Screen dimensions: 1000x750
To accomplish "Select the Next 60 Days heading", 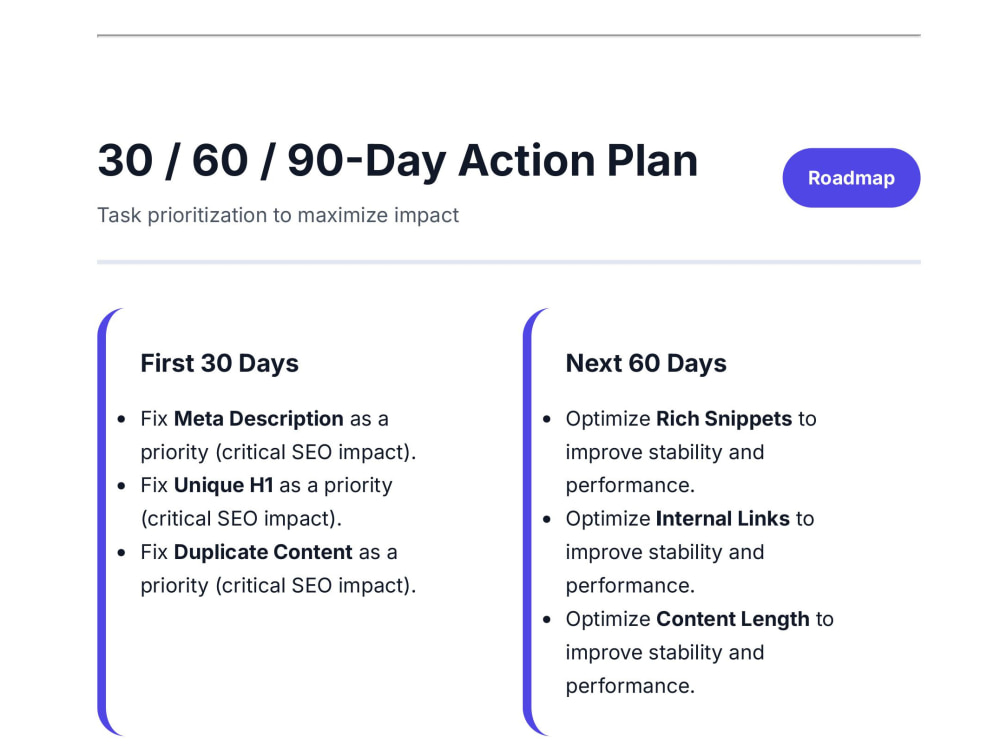I will [646, 363].
